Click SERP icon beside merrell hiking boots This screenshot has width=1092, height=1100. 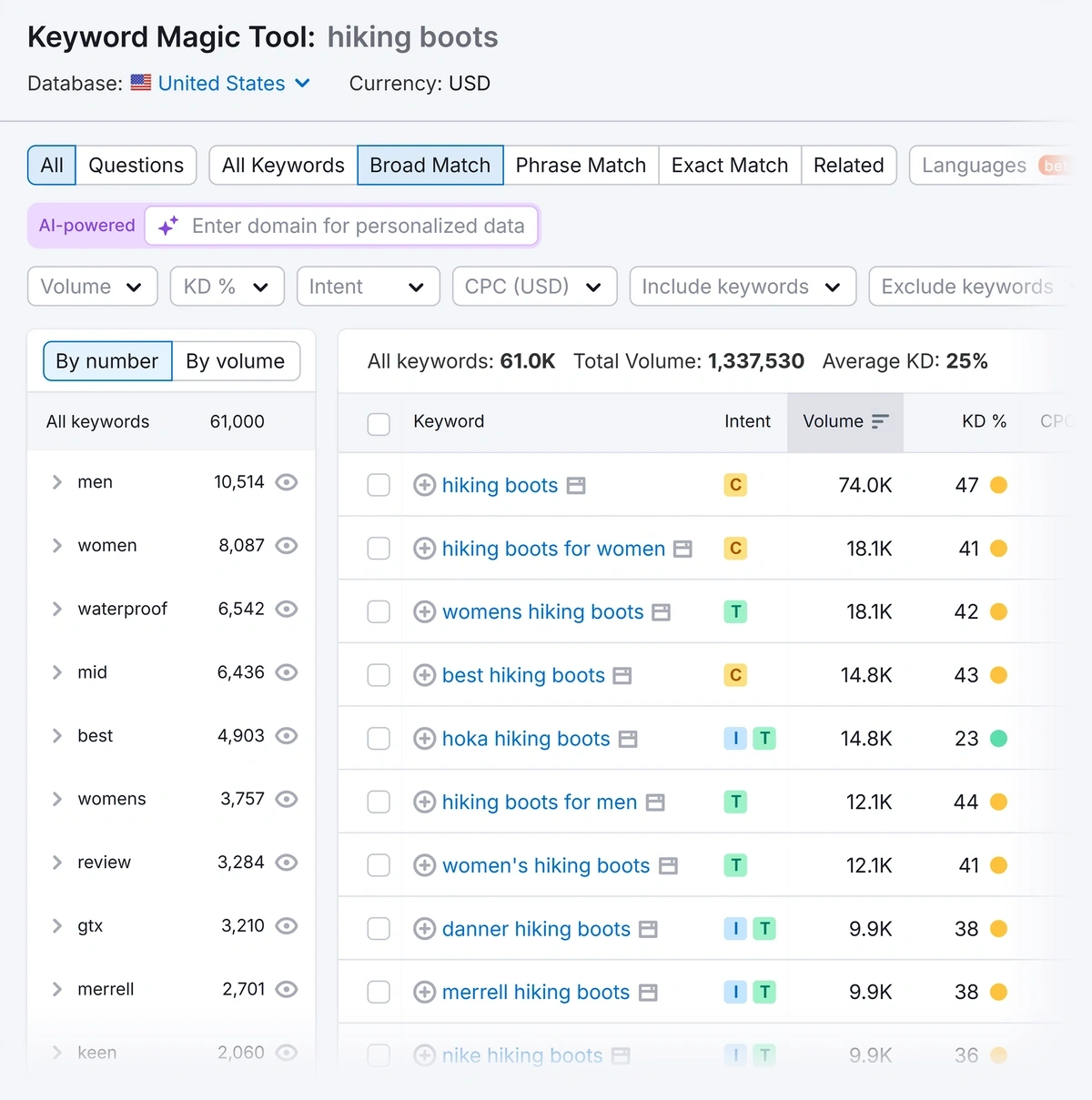pyautogui.click(x=648, y=993)
